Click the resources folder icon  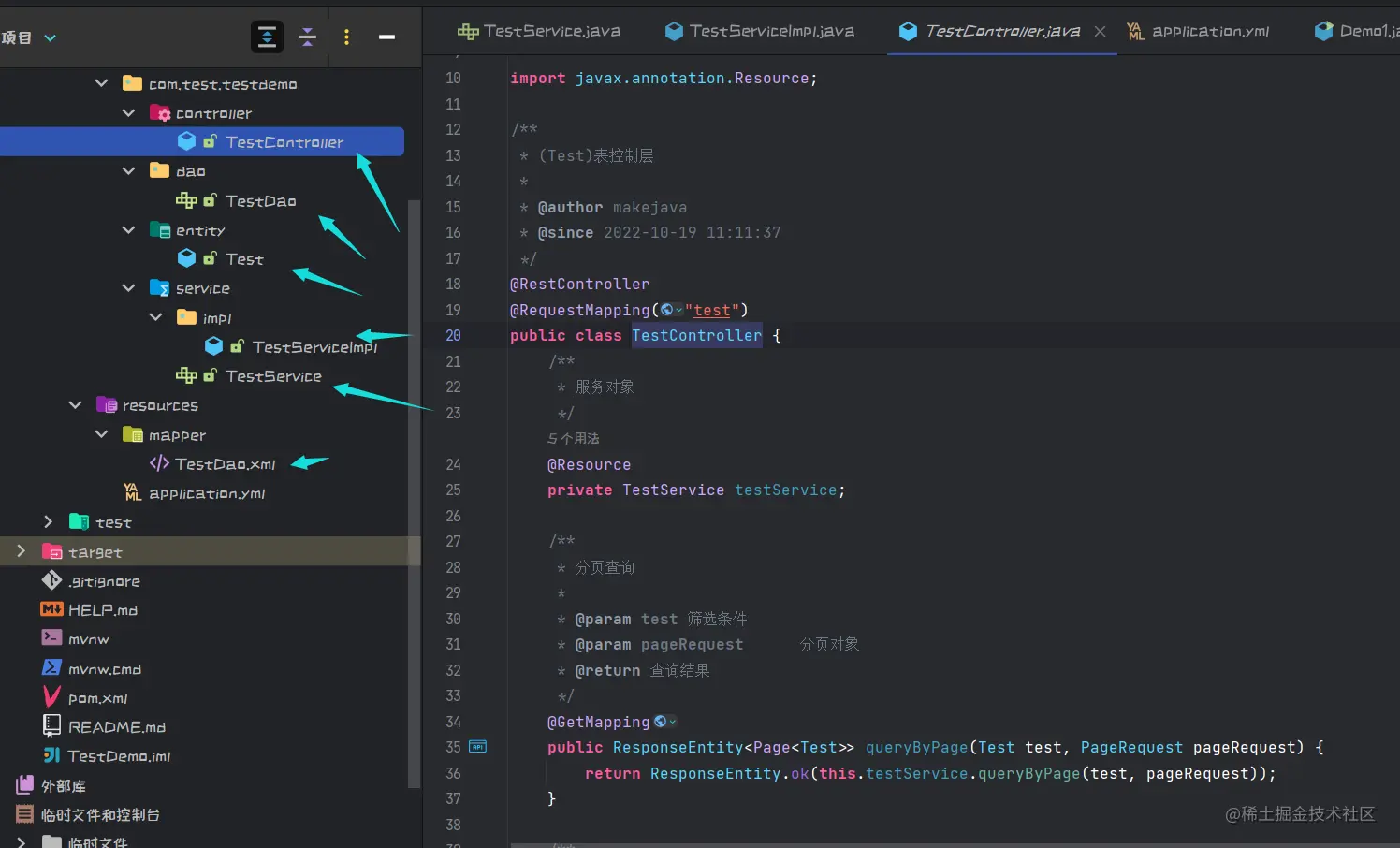(106, 405)
